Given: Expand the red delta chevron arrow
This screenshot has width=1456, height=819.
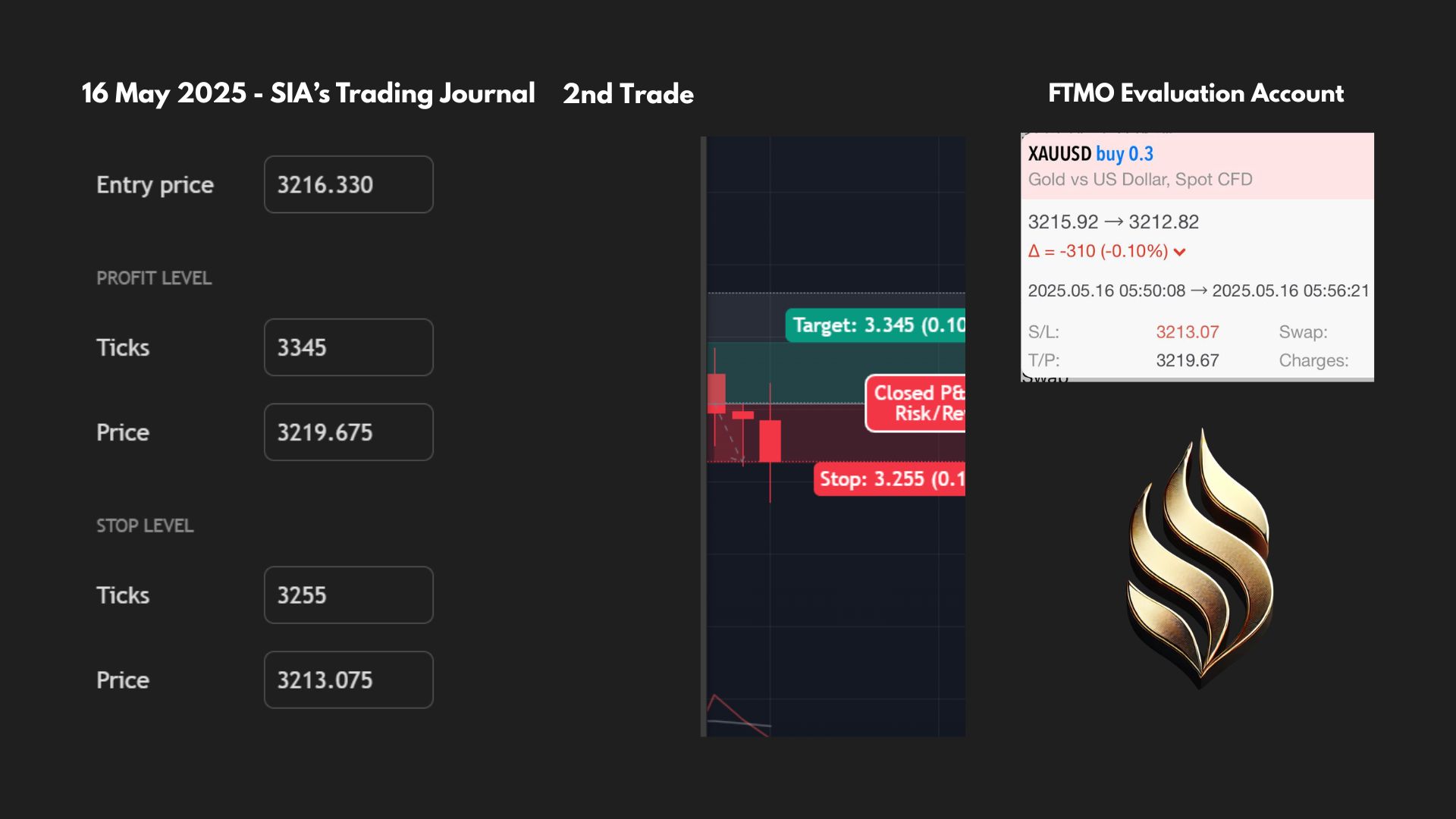Looking at the screenshot, I should (x=1179, y=252).
